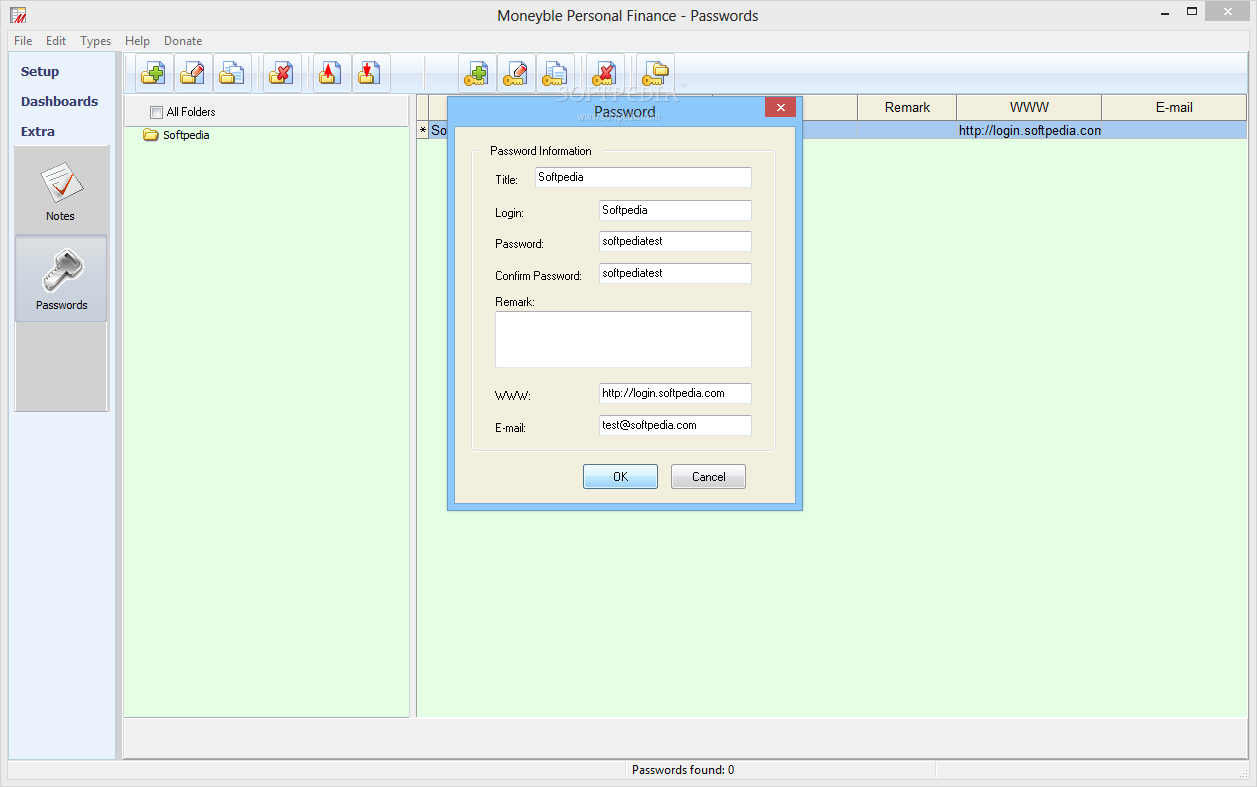
Task: Switch to the Dashboards panel
Action: coord(60,101)
